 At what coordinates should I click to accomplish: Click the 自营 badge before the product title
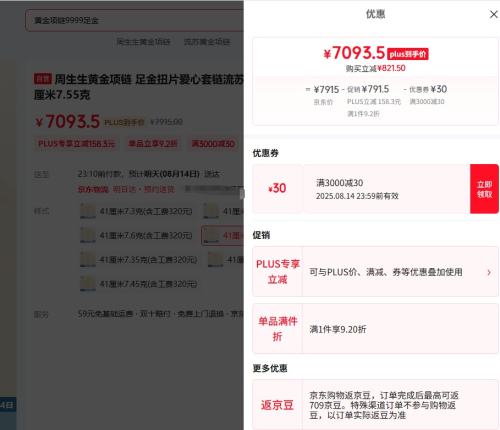point(43,79)
